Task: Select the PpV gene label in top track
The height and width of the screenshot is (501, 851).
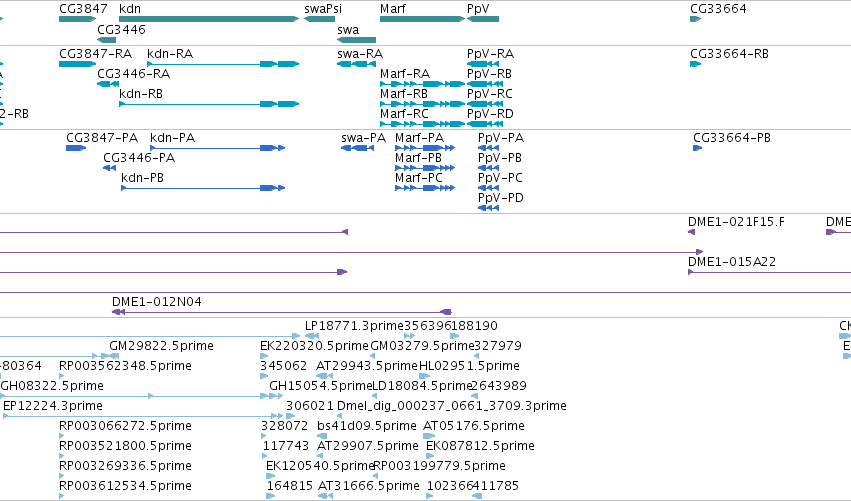Action: (478, 9)
